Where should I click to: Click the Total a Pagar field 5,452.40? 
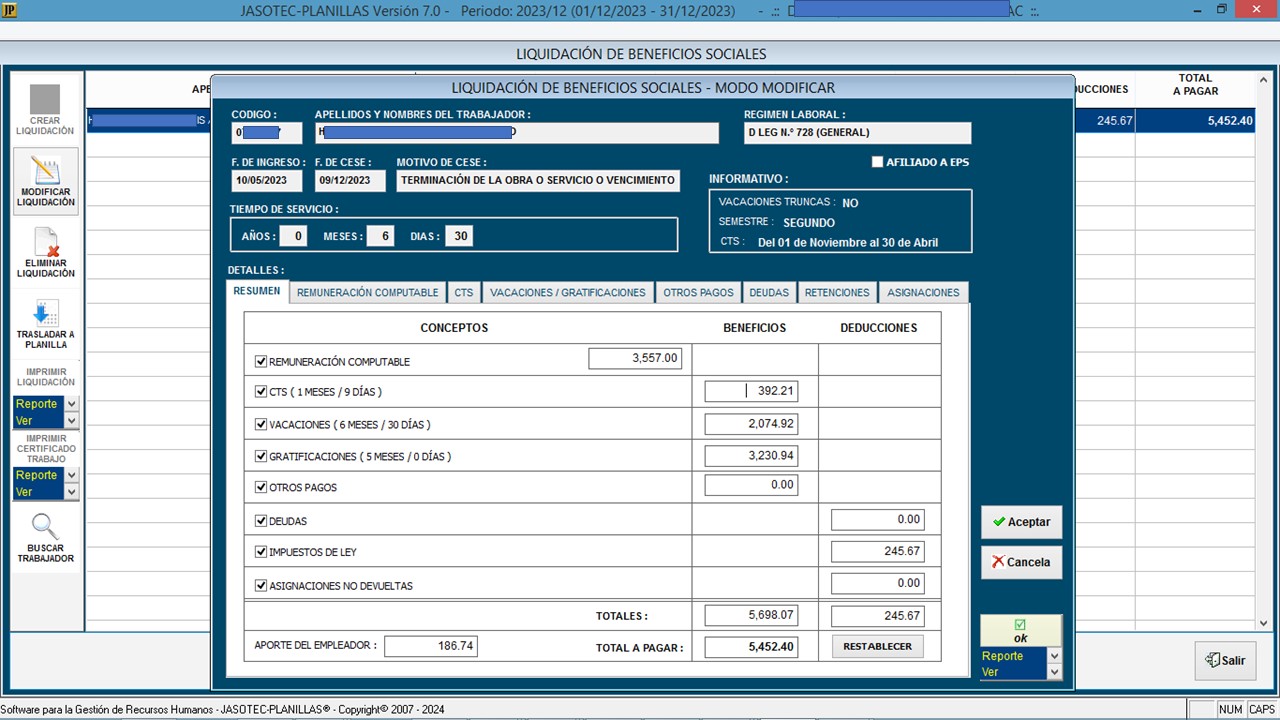coord(751,647)
